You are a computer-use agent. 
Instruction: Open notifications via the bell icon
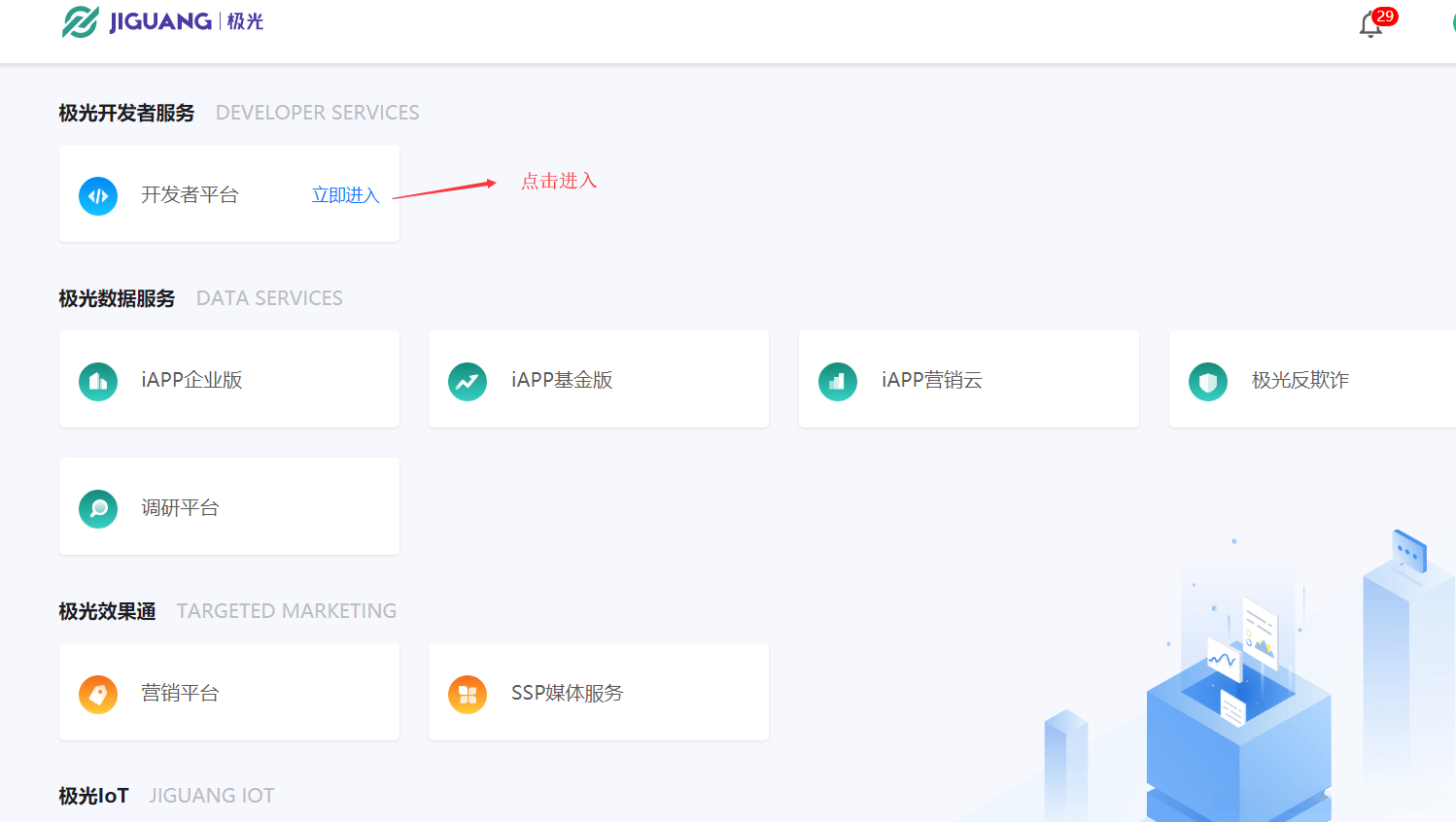tap(1370, 26)
